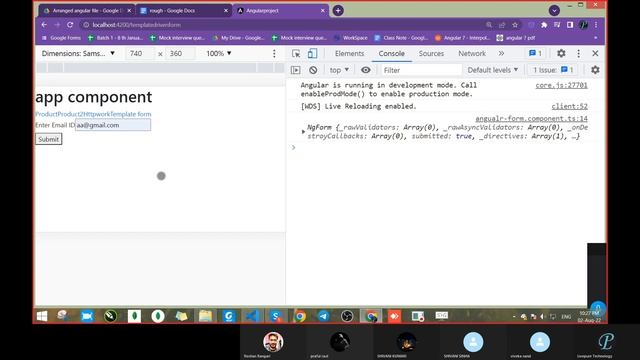The height and width of the screenshot is (360, 640).
Task: Edit the viewport height value 360
Action: tap(179, 53)
